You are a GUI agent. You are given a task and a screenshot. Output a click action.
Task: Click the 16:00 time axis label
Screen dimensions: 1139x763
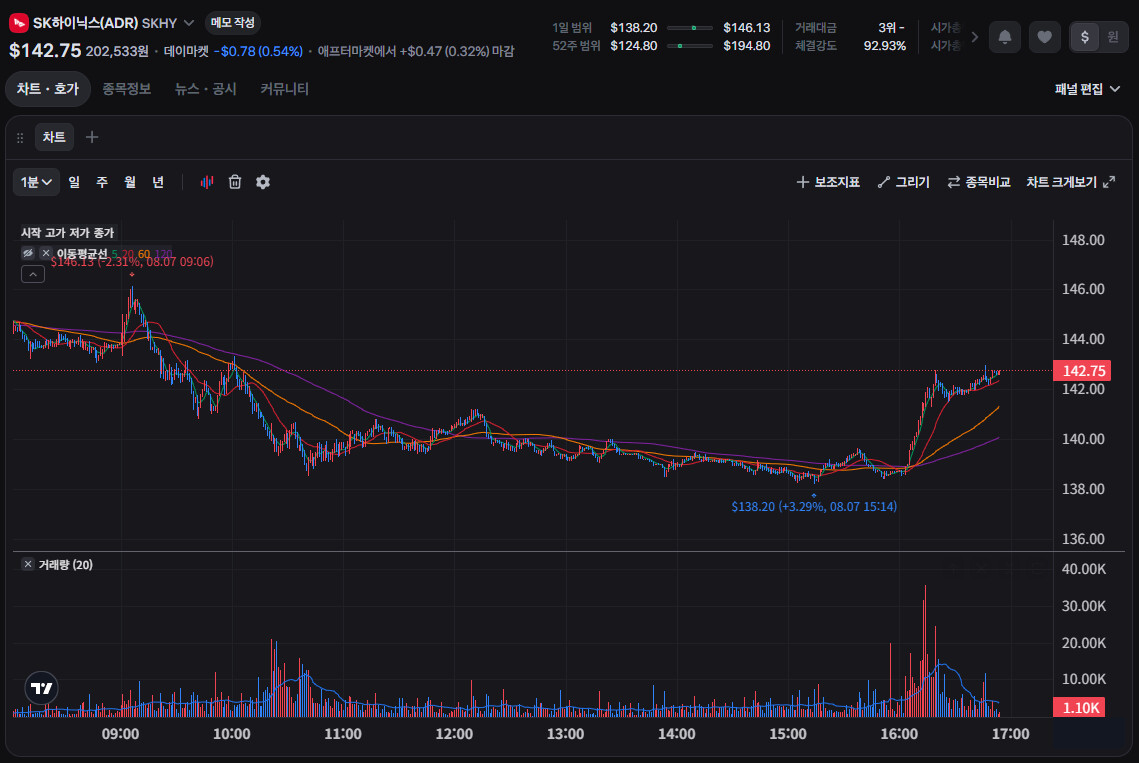coord(899,734)
